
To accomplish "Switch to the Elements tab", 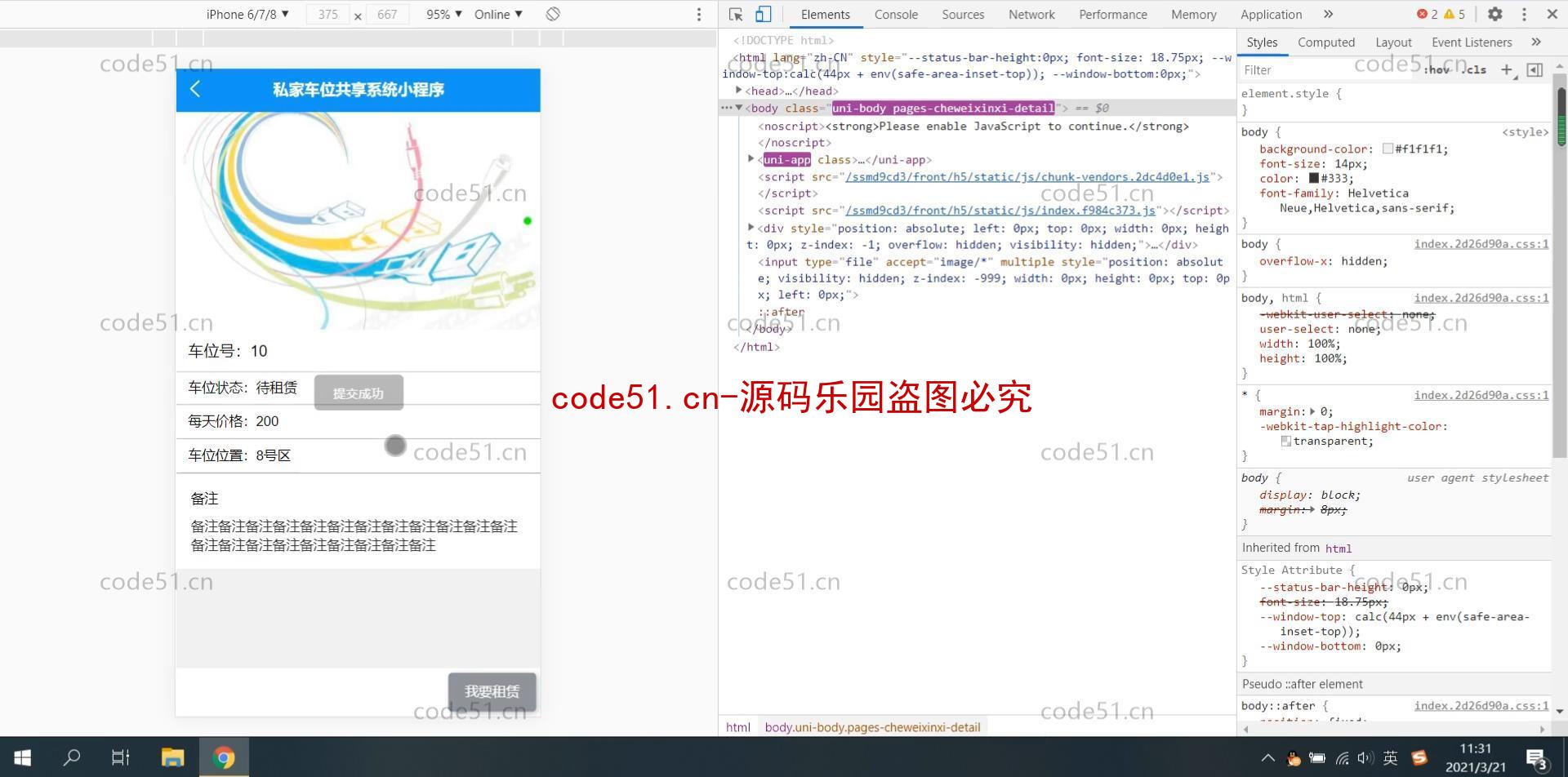I will click(825, 15).
